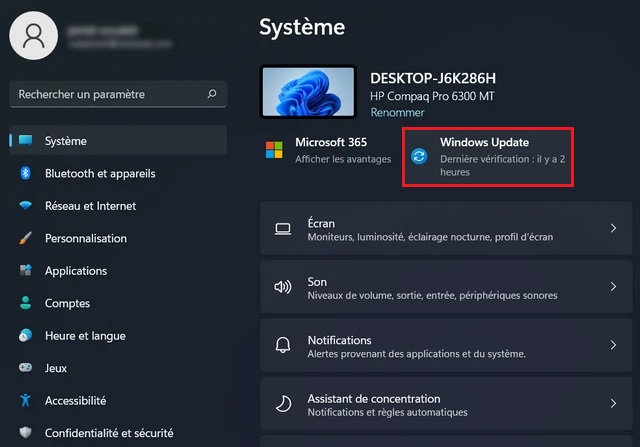Click the DESKTOP-J6K286H computer name

coord(433,78)
